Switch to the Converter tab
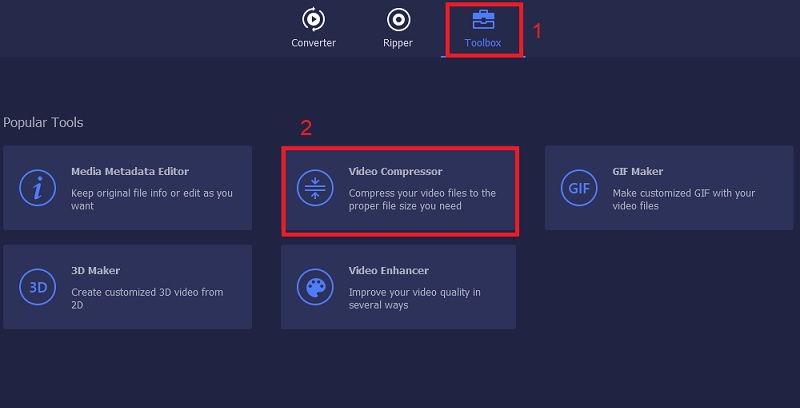Viewport: 800px width, 408px height. (313, 29)
